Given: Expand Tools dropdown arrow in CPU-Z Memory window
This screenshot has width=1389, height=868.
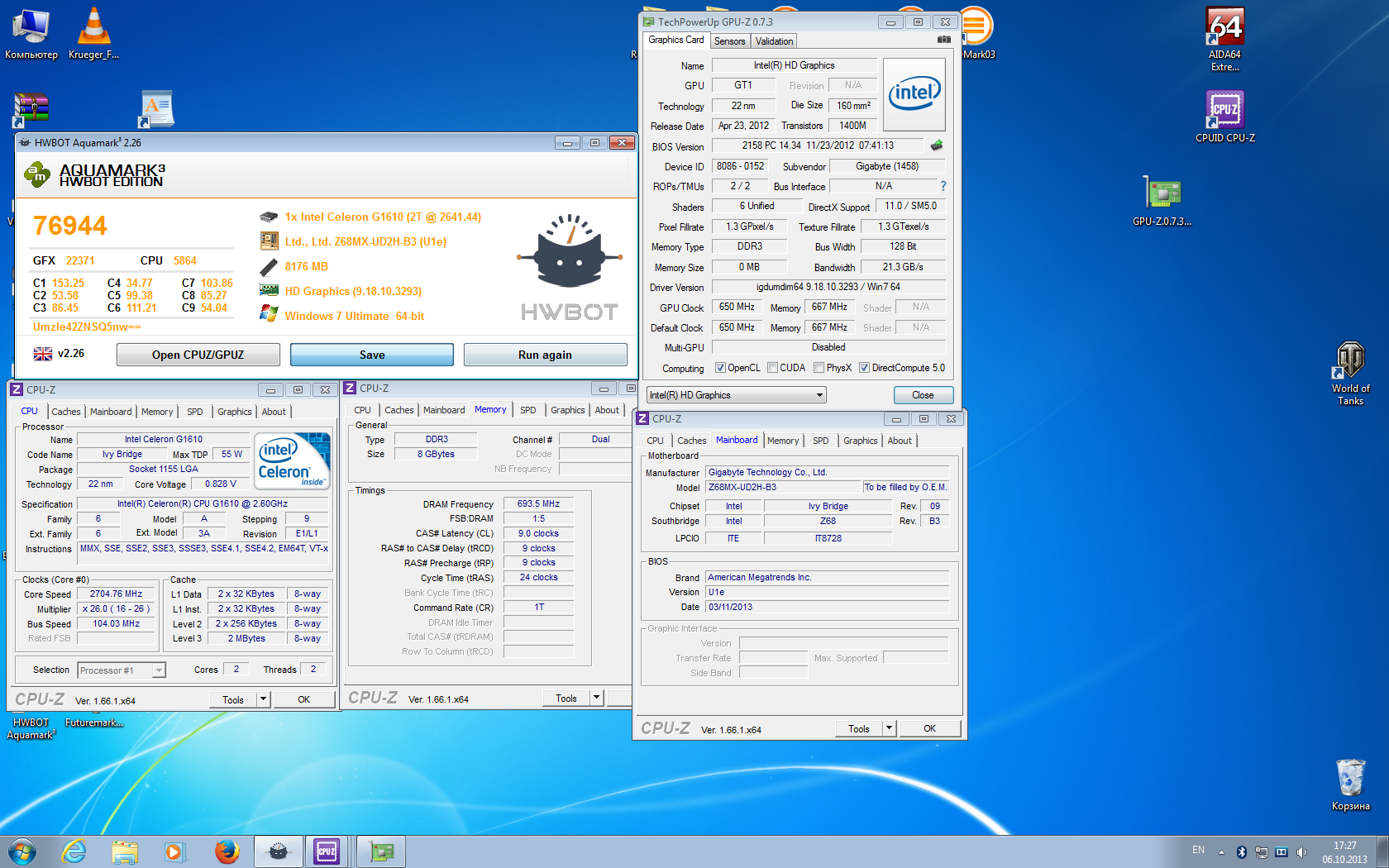Looking at the screenshot, I should coord(596,698).
